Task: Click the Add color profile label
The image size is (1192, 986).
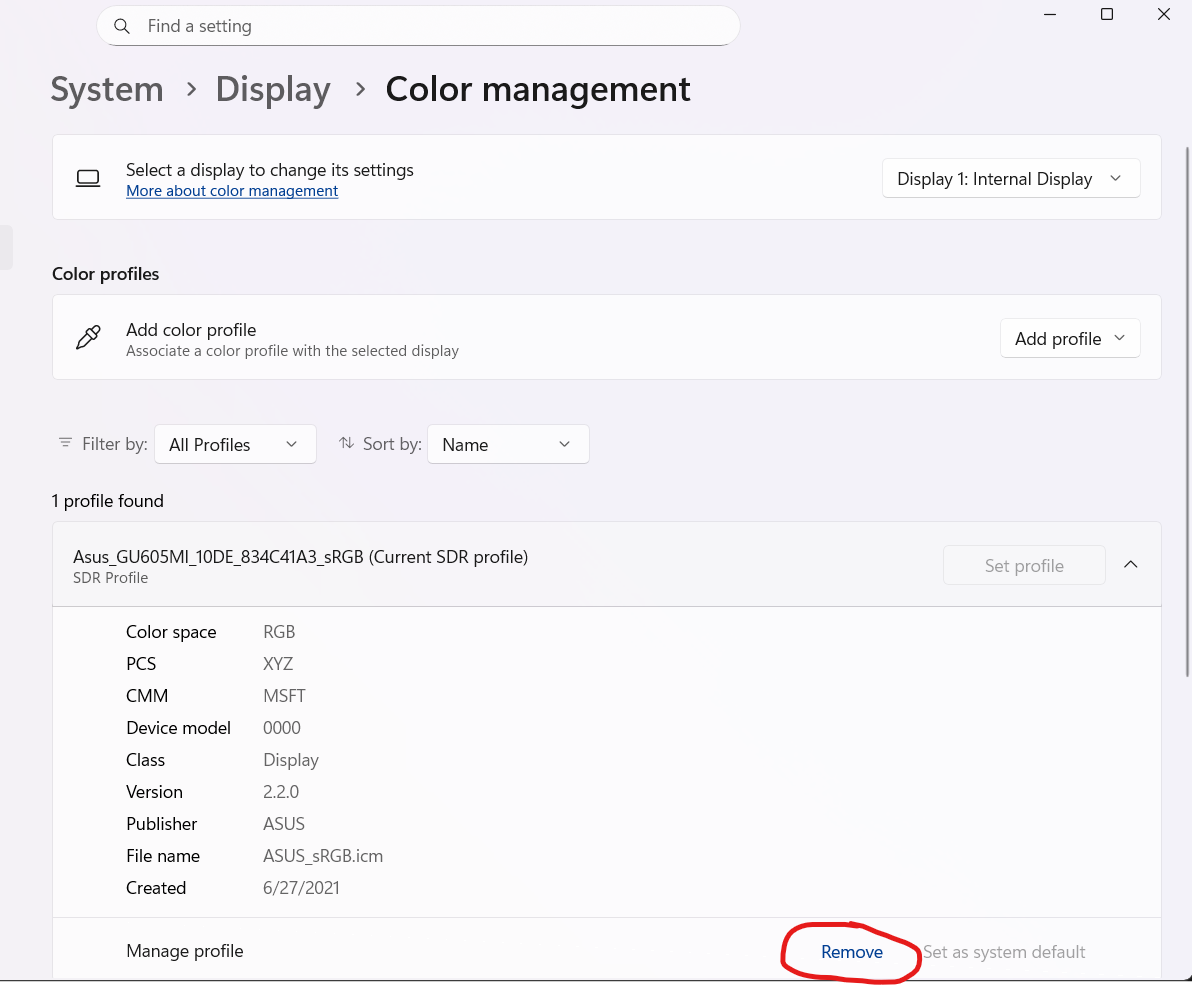Action: point(191,330)
